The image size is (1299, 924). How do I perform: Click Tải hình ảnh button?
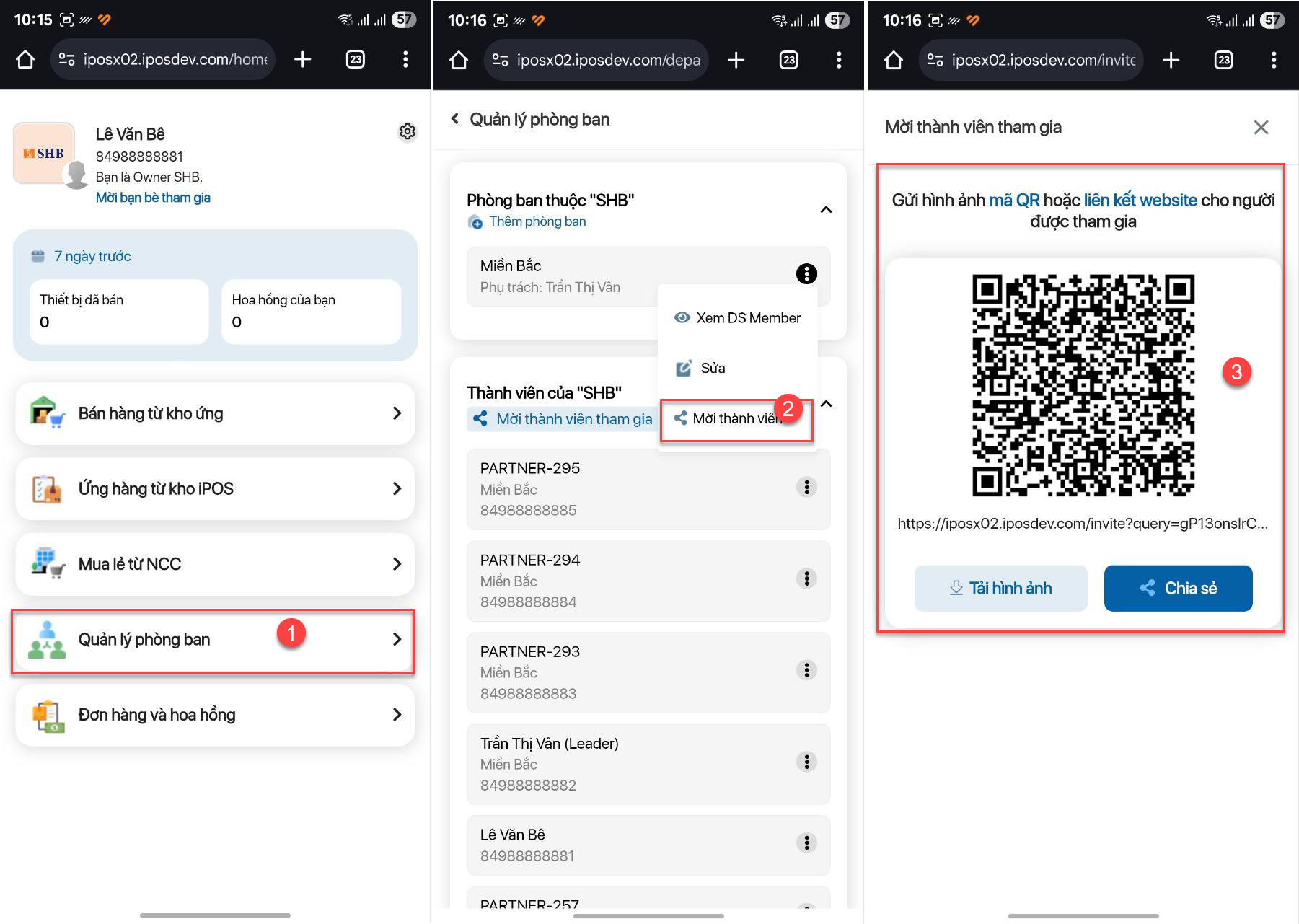tap(1000, 589)
